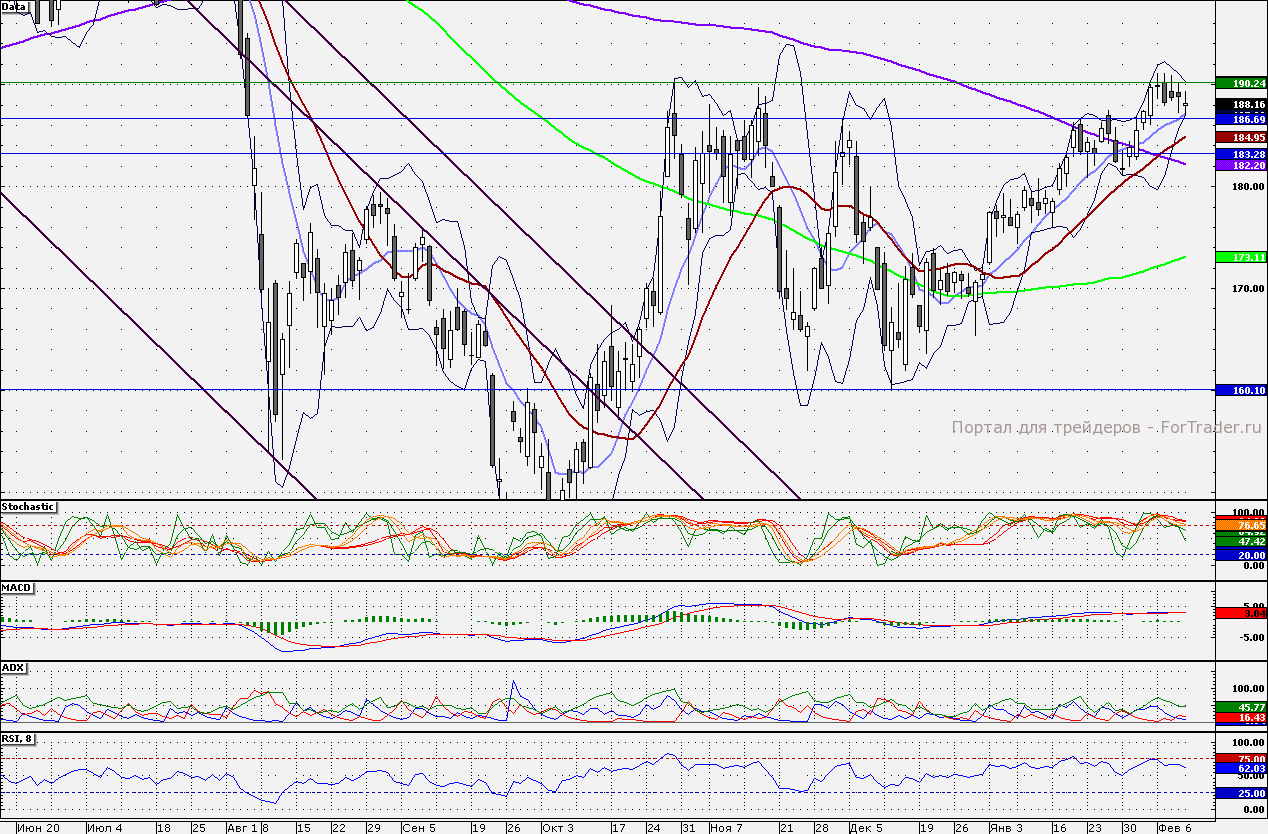Screen dimensions: 1268x834
Task: Select the black 188.16 current price label
Action: click(x=1240, y=104)
